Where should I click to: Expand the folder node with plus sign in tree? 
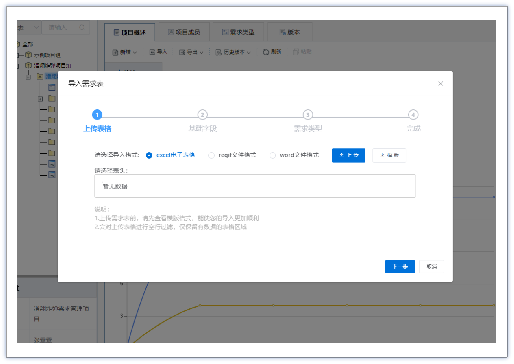(x=40, y=99)
